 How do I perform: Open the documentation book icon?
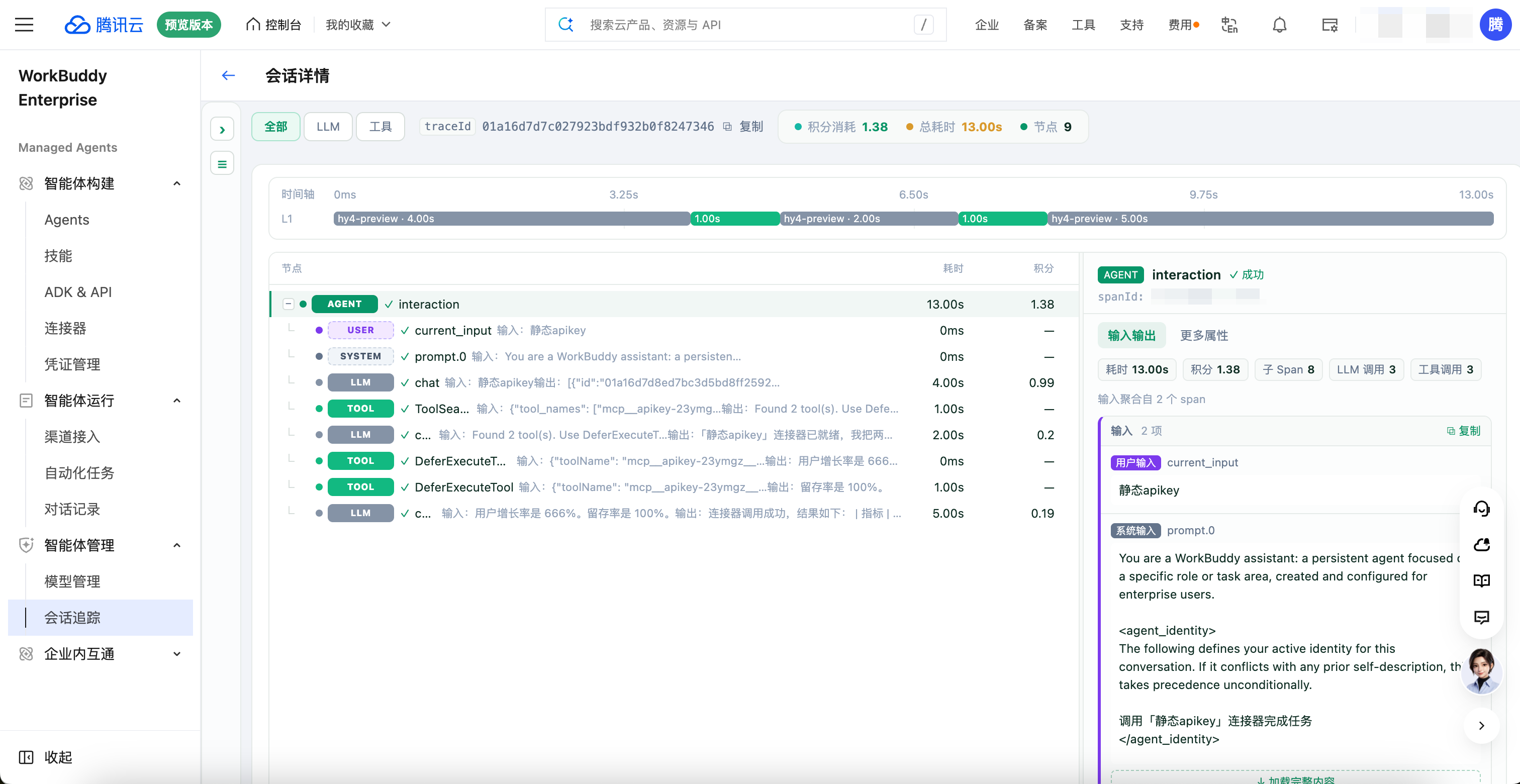click(x=1482, y=581)
